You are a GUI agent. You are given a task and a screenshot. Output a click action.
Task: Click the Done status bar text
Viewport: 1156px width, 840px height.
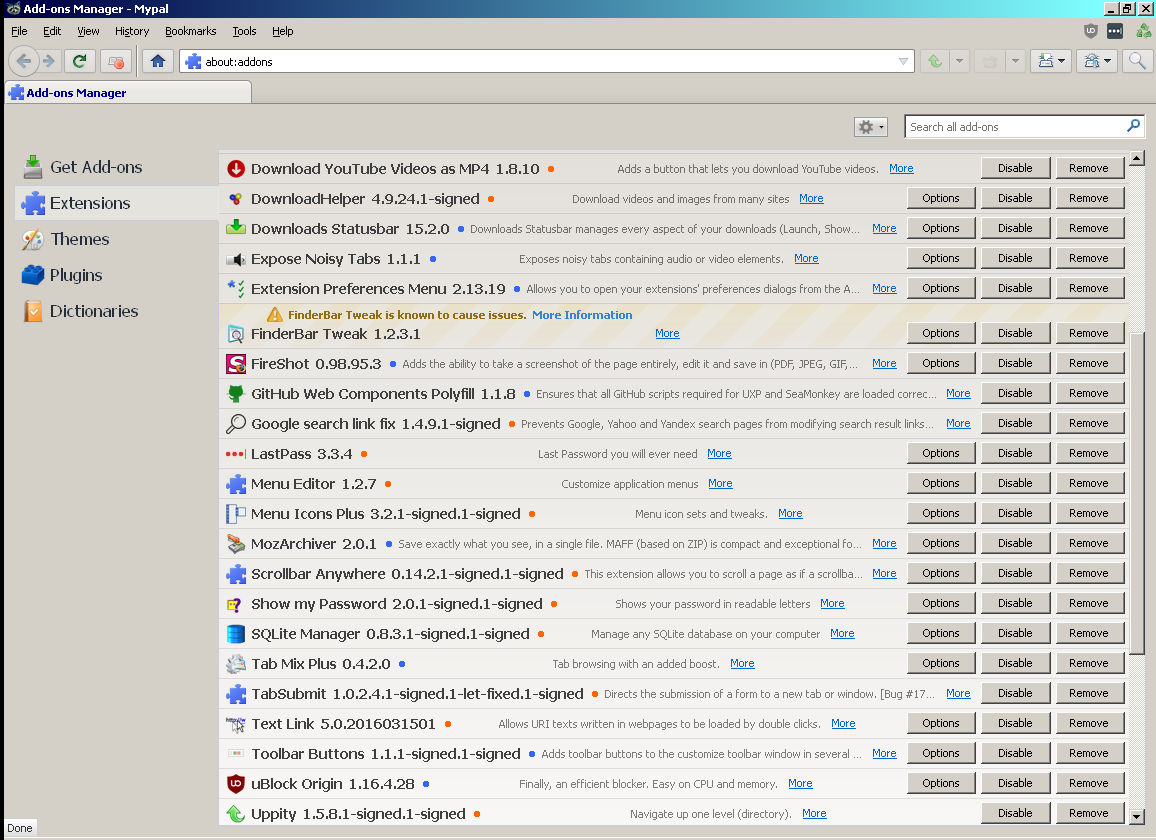19,828
